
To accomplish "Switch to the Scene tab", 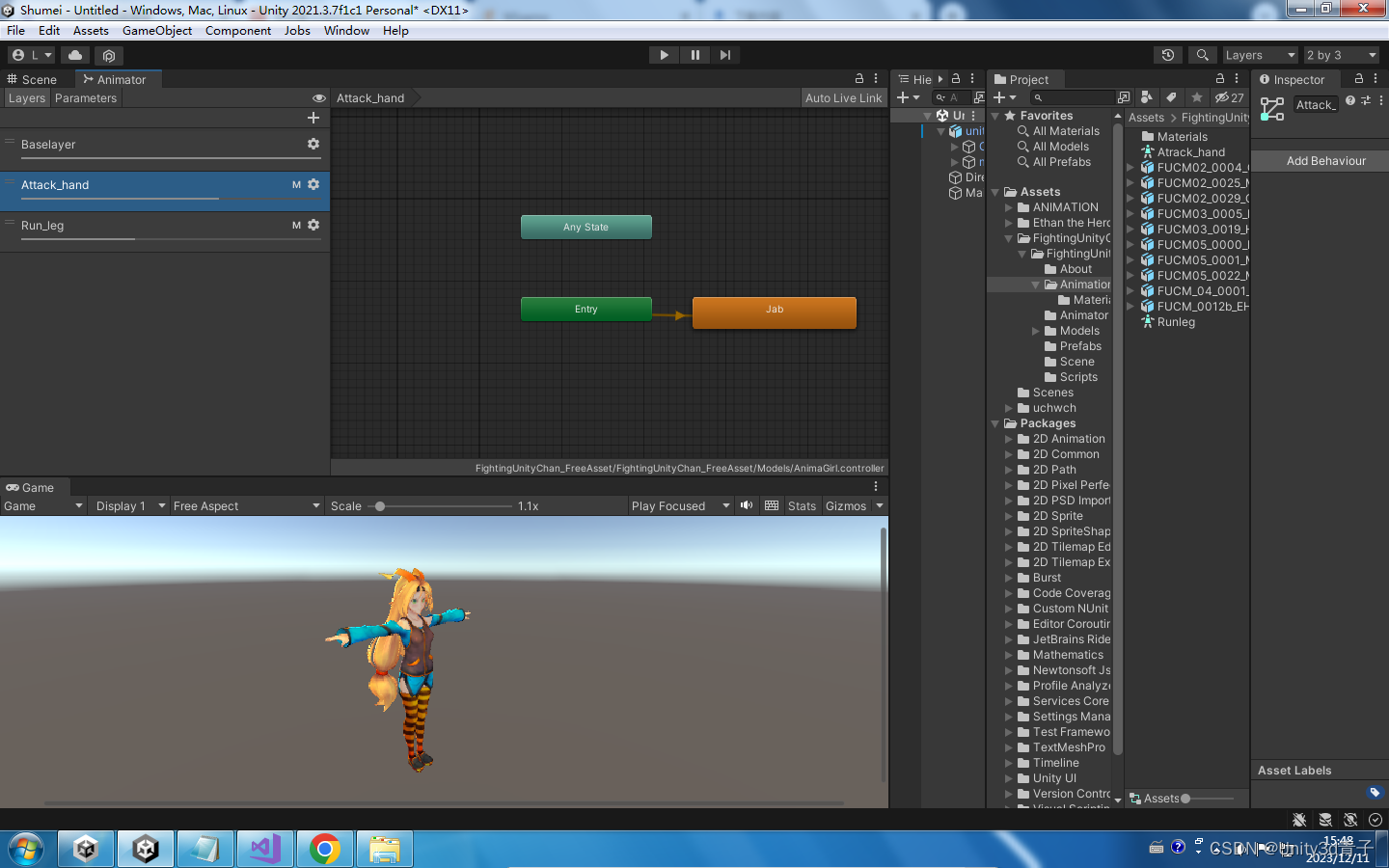I will coord(33,79).
